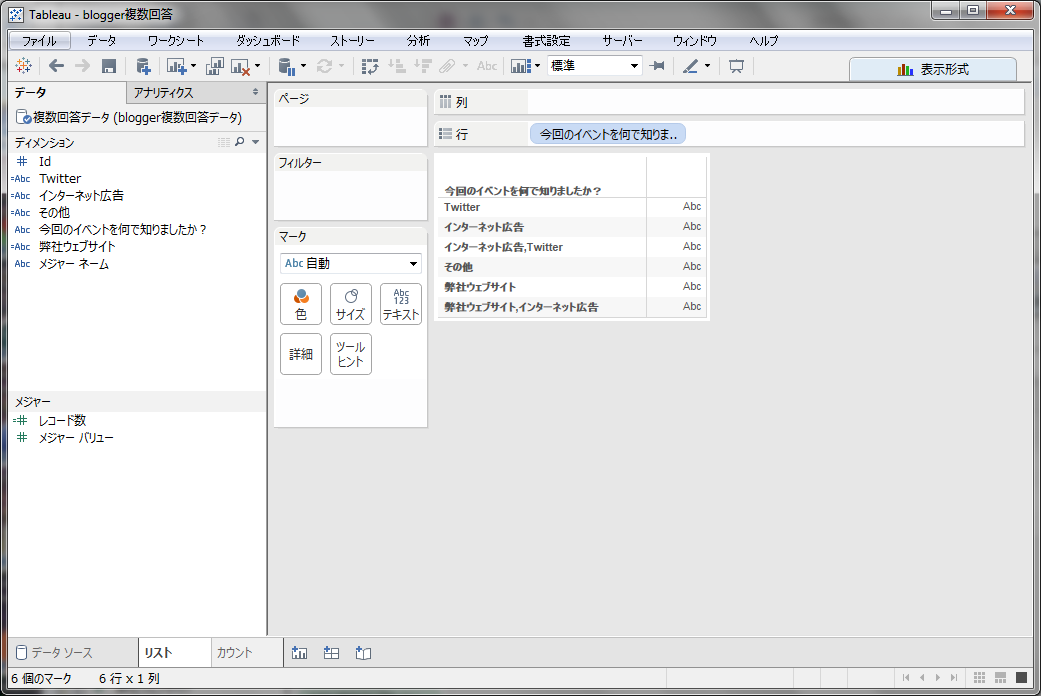The image size is (1041, 696).
Task: Click the clear sheet icon
Action: click(240, 66)
